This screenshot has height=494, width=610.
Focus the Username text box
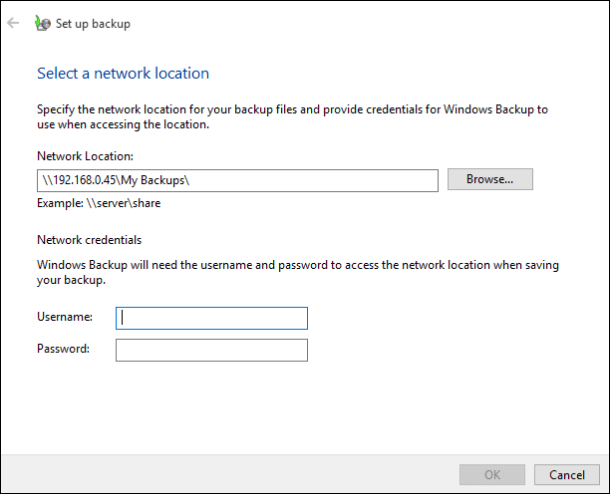coord(212,318)
